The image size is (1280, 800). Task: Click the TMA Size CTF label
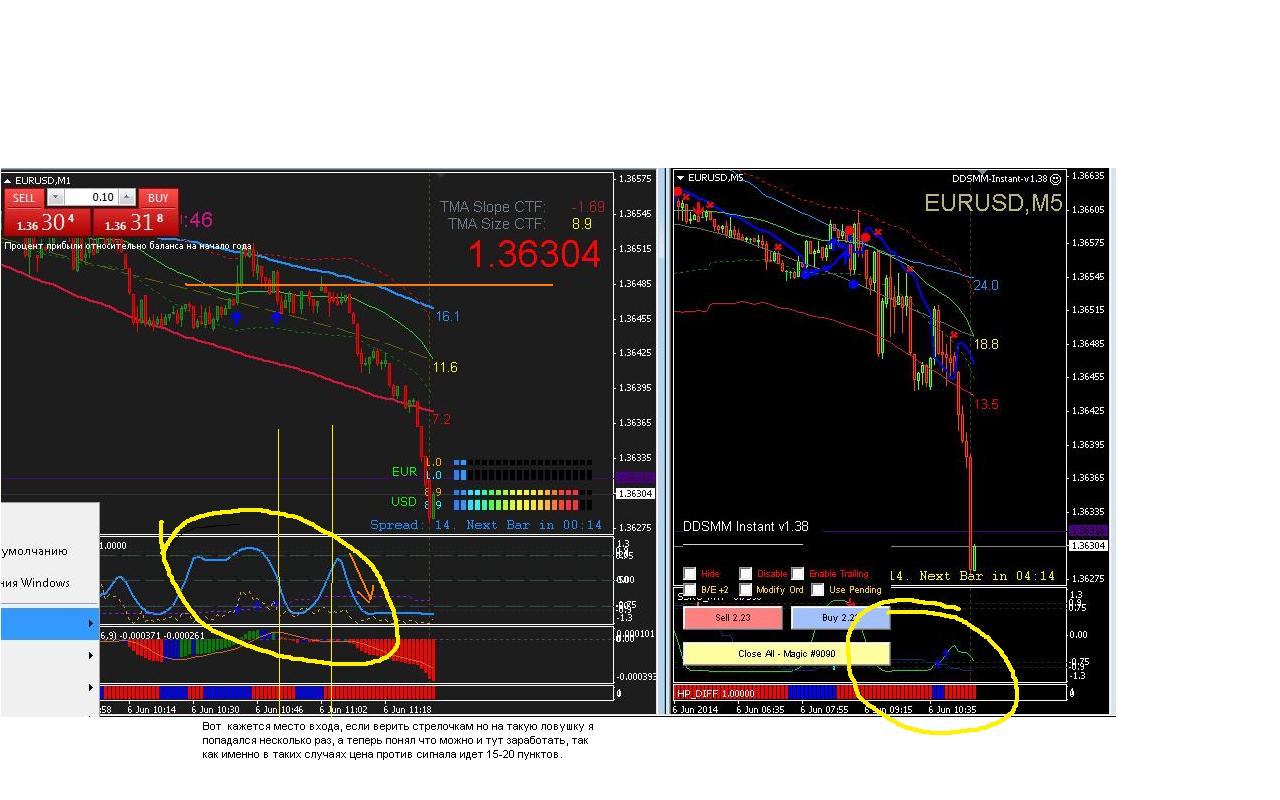(496, 224)
